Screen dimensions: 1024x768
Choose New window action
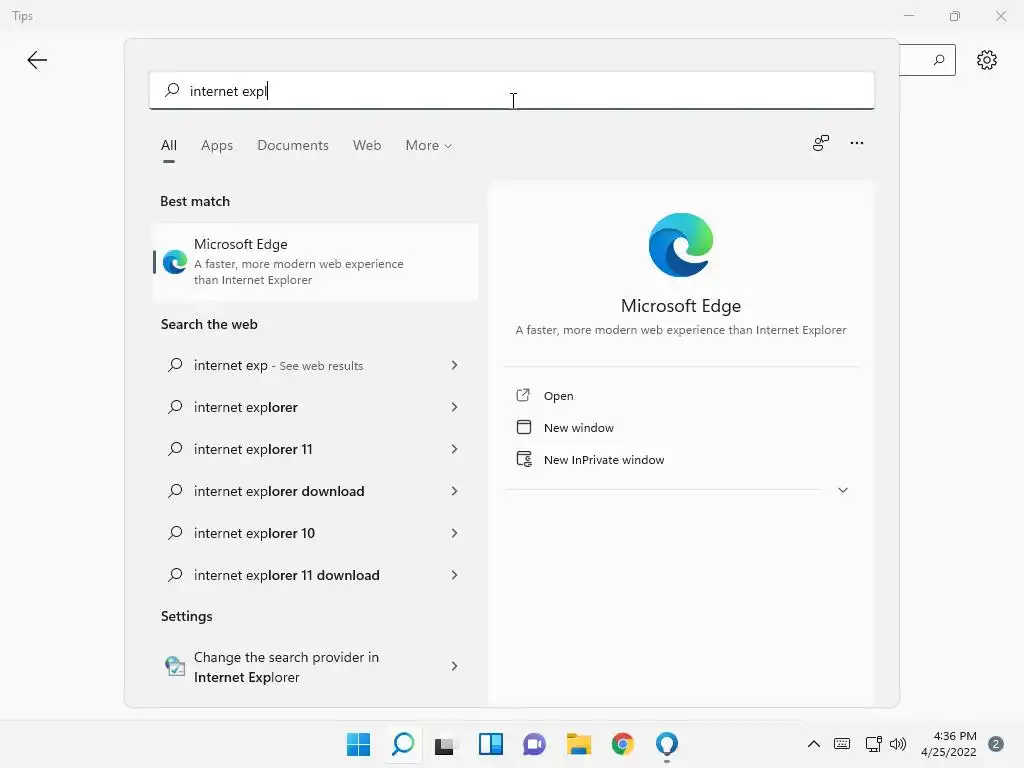click(x=579, y=428)
